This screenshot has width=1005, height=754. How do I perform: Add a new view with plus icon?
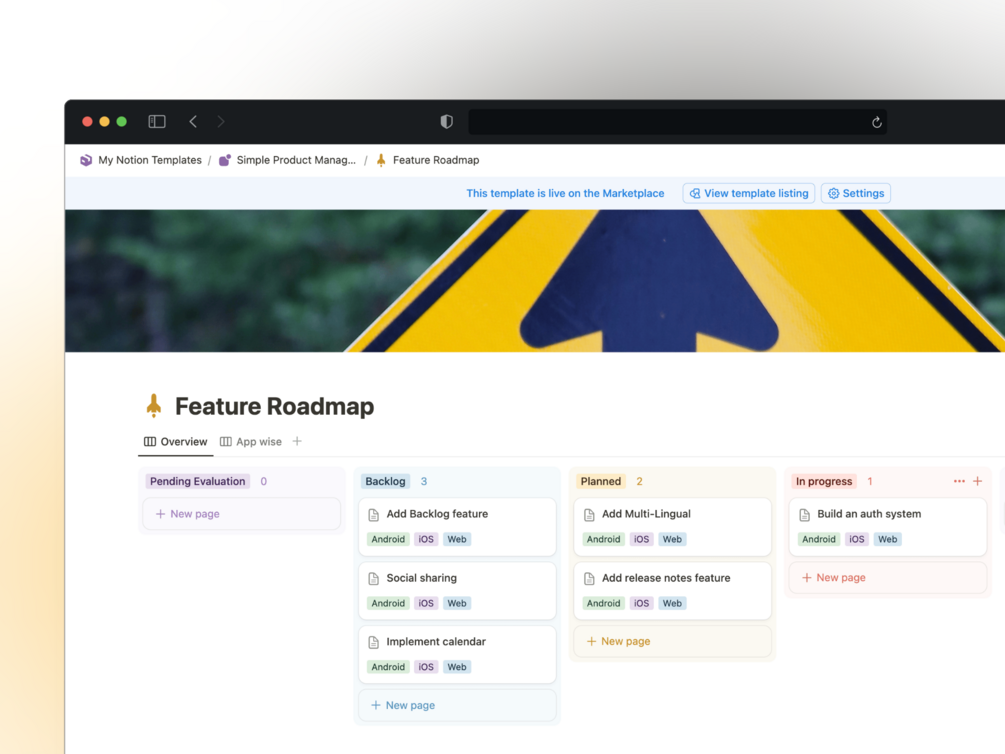(297, 441)
